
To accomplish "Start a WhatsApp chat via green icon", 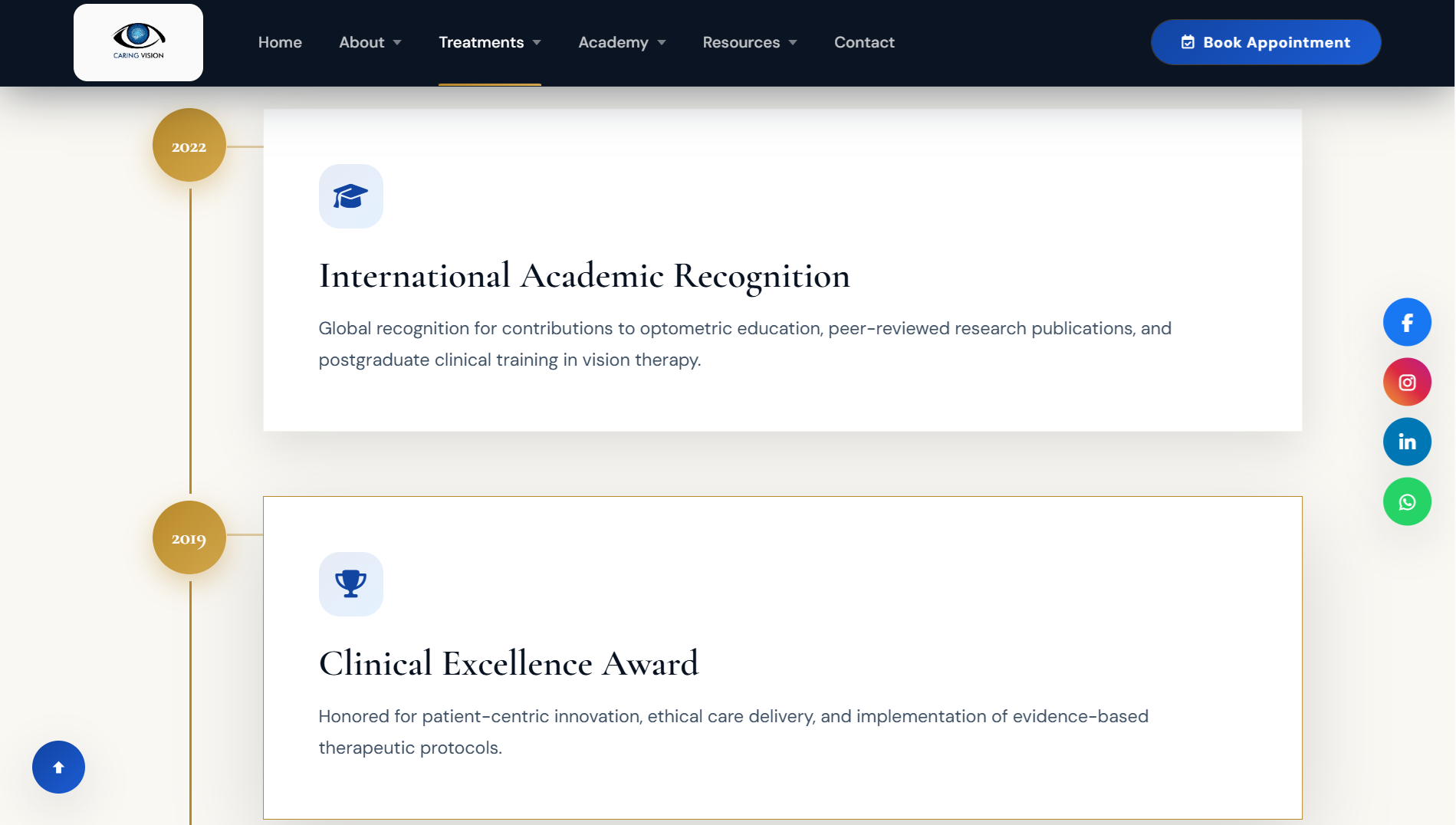I will tap(1407, 501).
